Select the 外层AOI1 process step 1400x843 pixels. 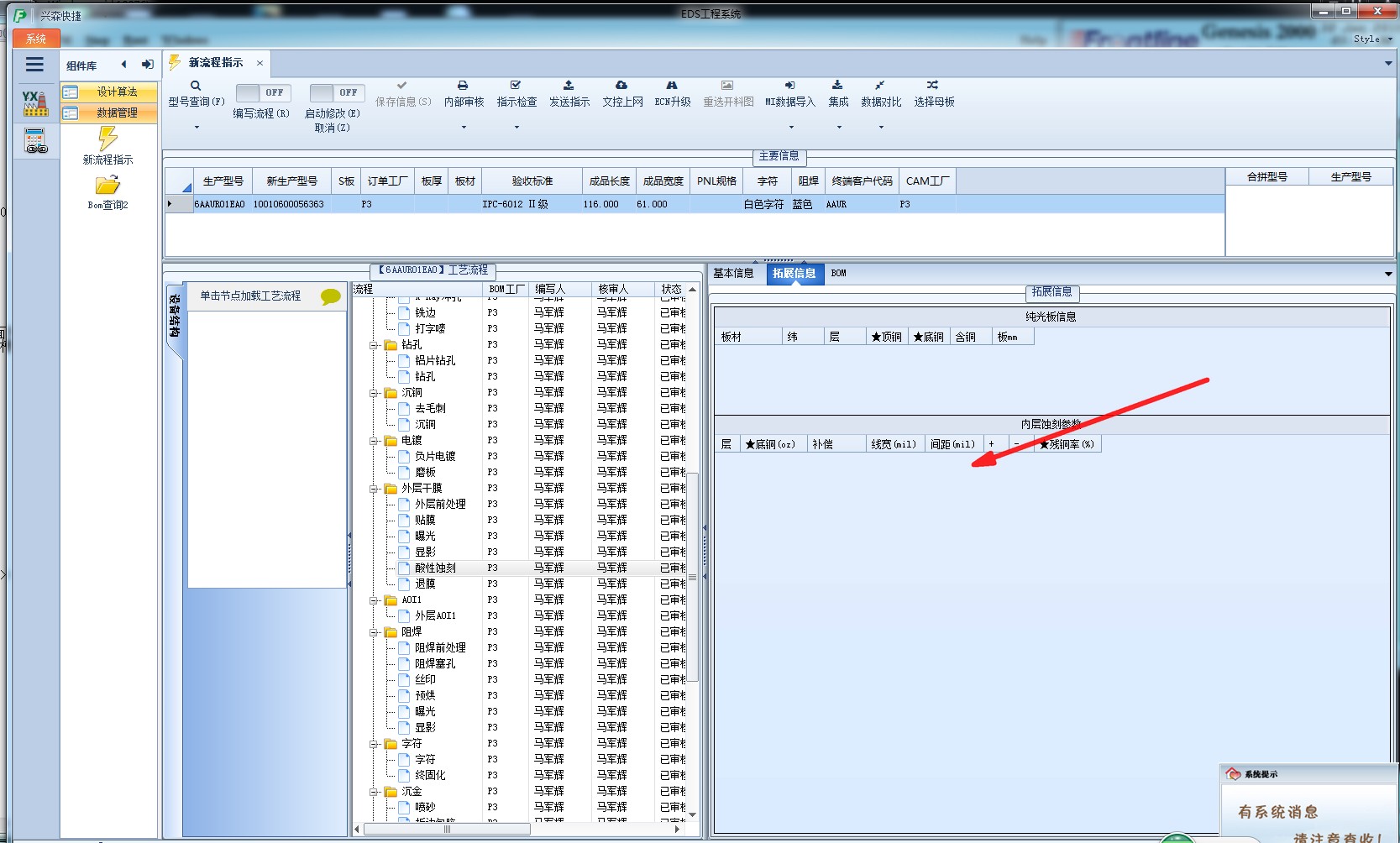pos(435,616)
